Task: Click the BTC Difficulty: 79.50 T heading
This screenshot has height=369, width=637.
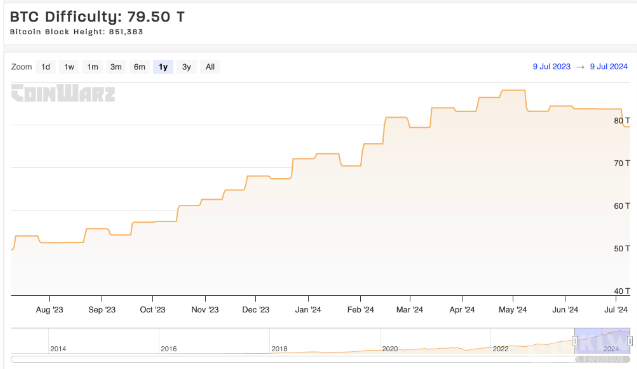Action: point(97,17)
